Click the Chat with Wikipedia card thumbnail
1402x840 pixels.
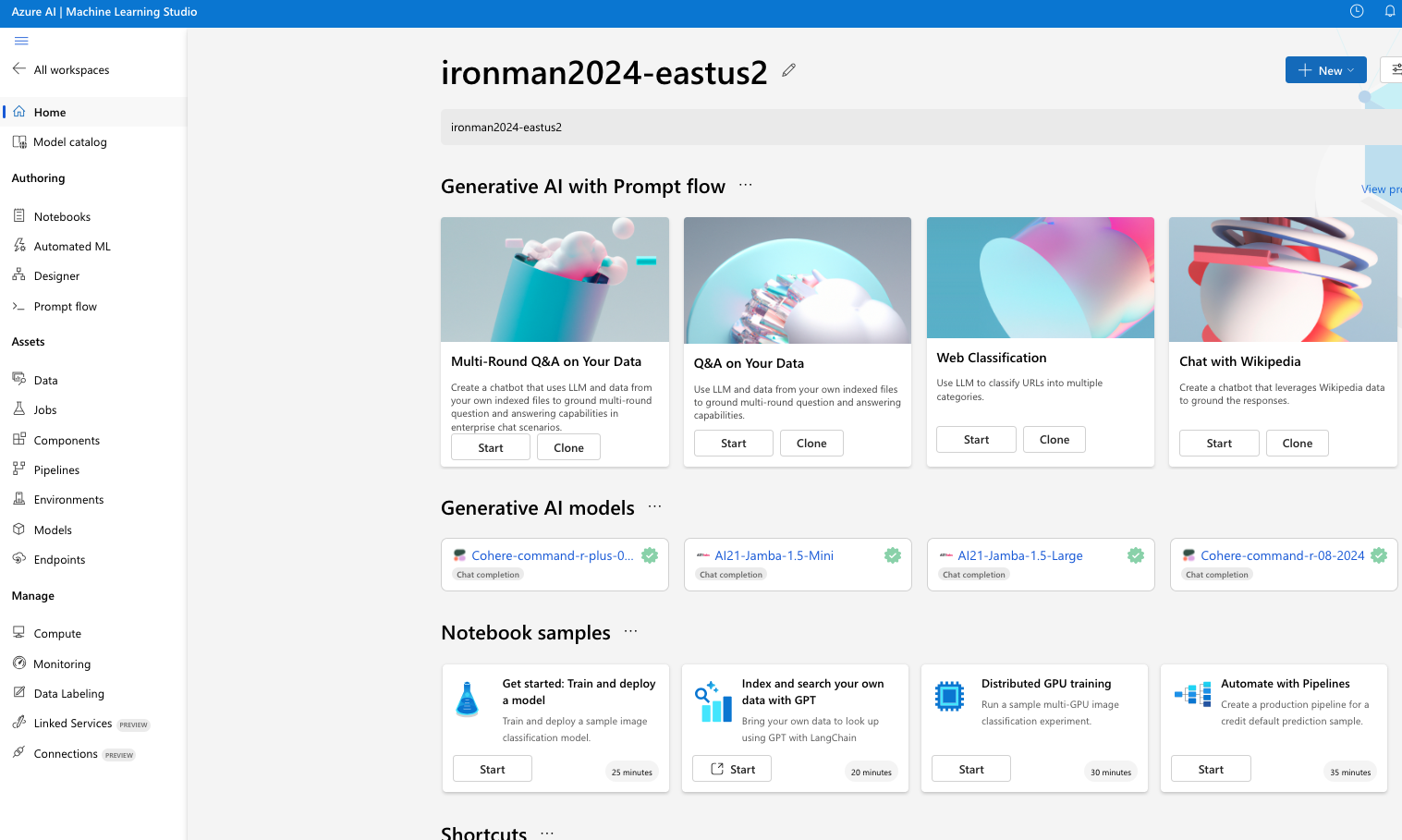(1283, 279)
